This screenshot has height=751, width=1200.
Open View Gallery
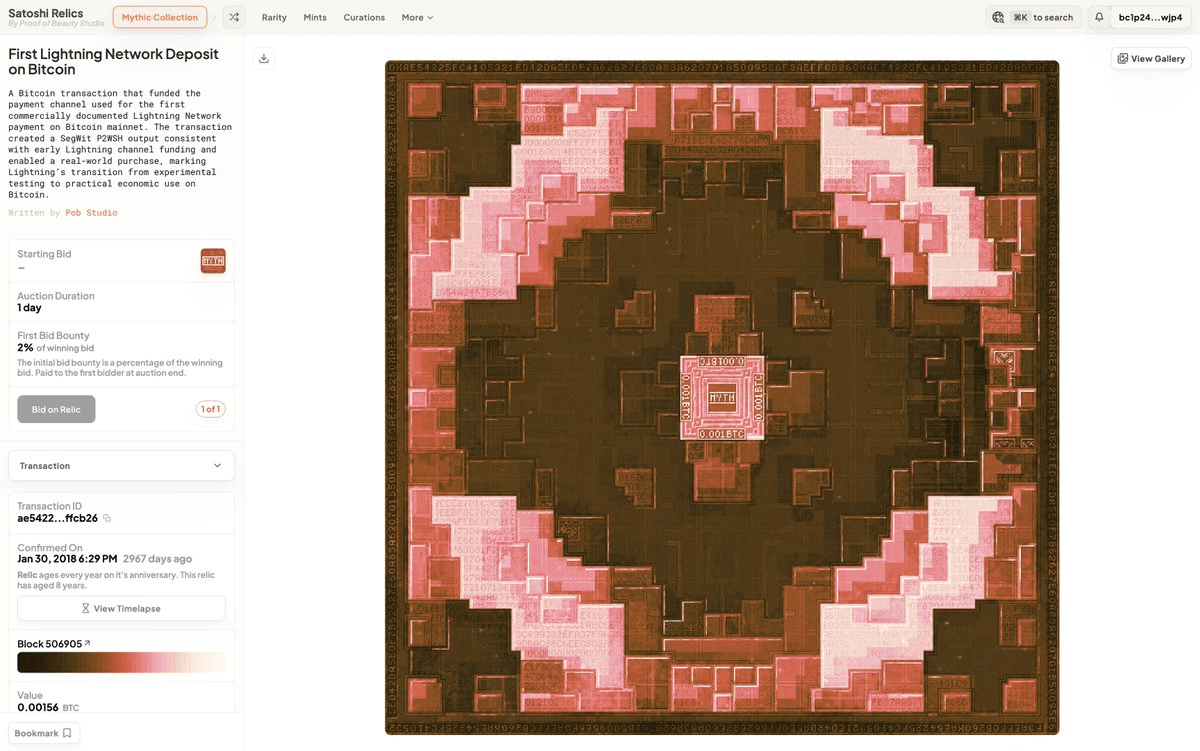pyautogui.click(x=1151, y=59)
